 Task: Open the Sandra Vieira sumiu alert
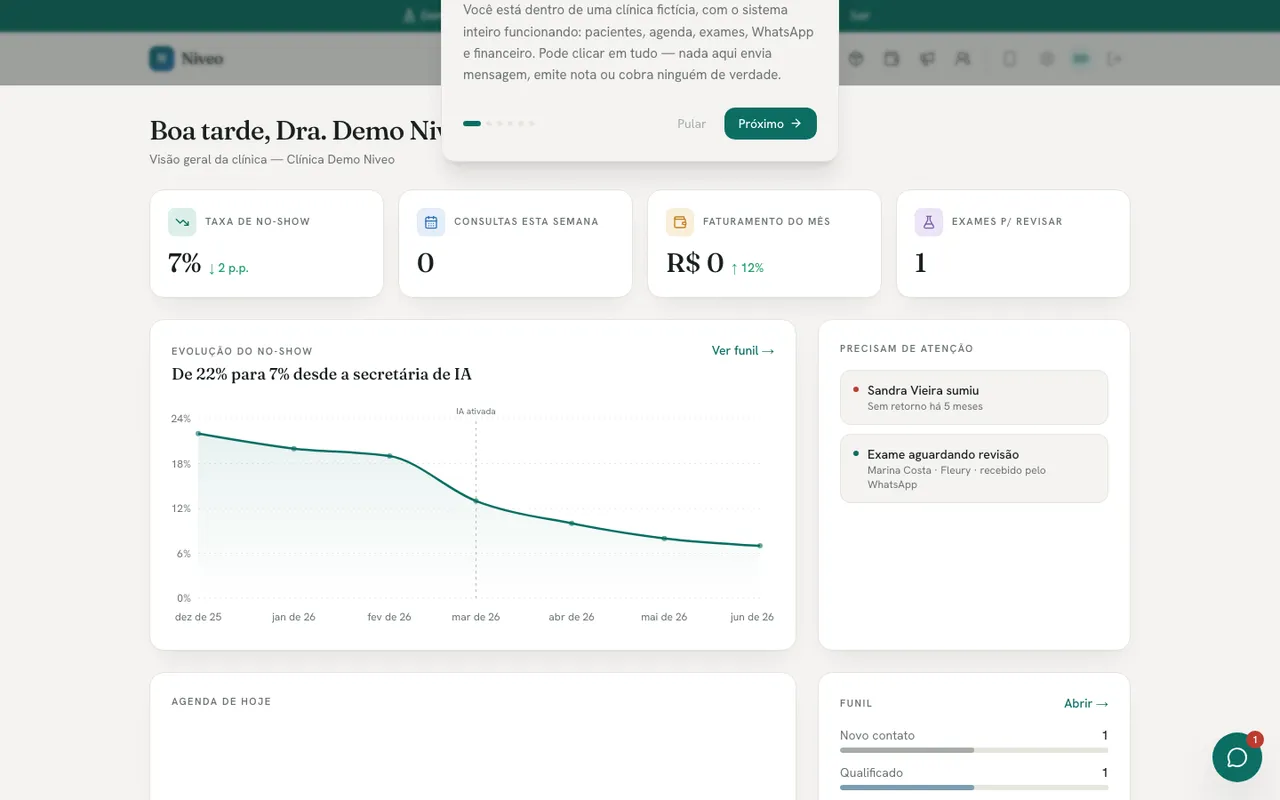point(974,397)
